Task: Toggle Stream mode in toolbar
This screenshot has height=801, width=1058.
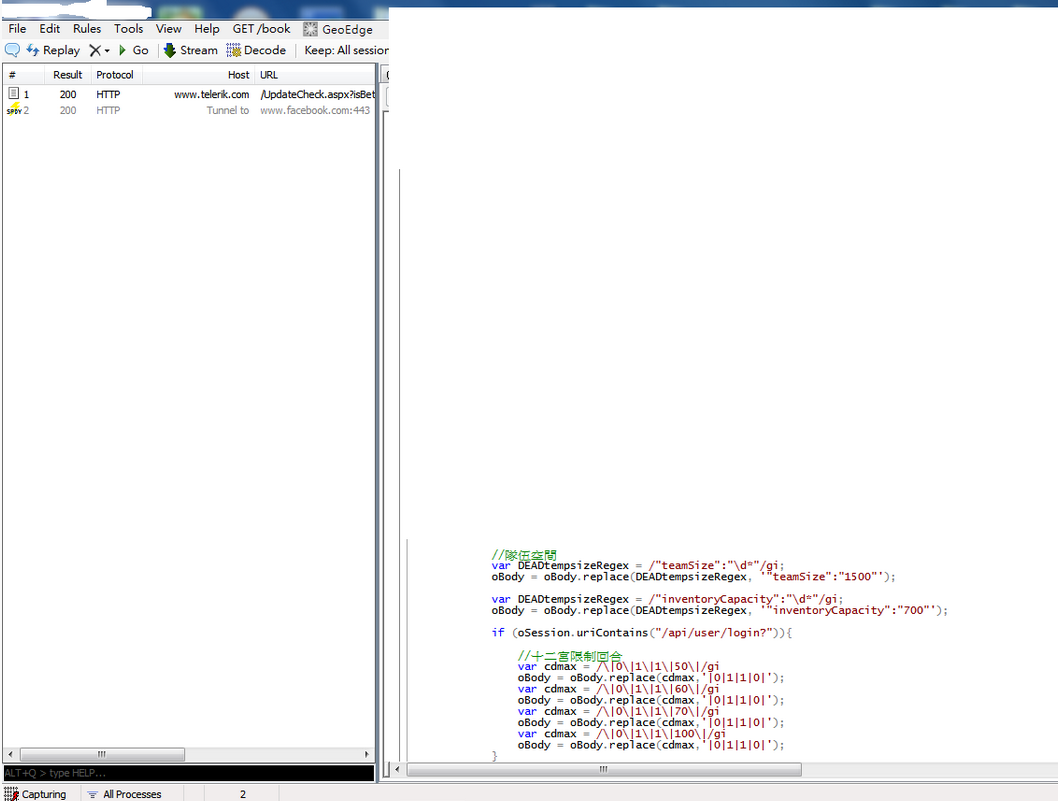Action: tap(190, 50)
